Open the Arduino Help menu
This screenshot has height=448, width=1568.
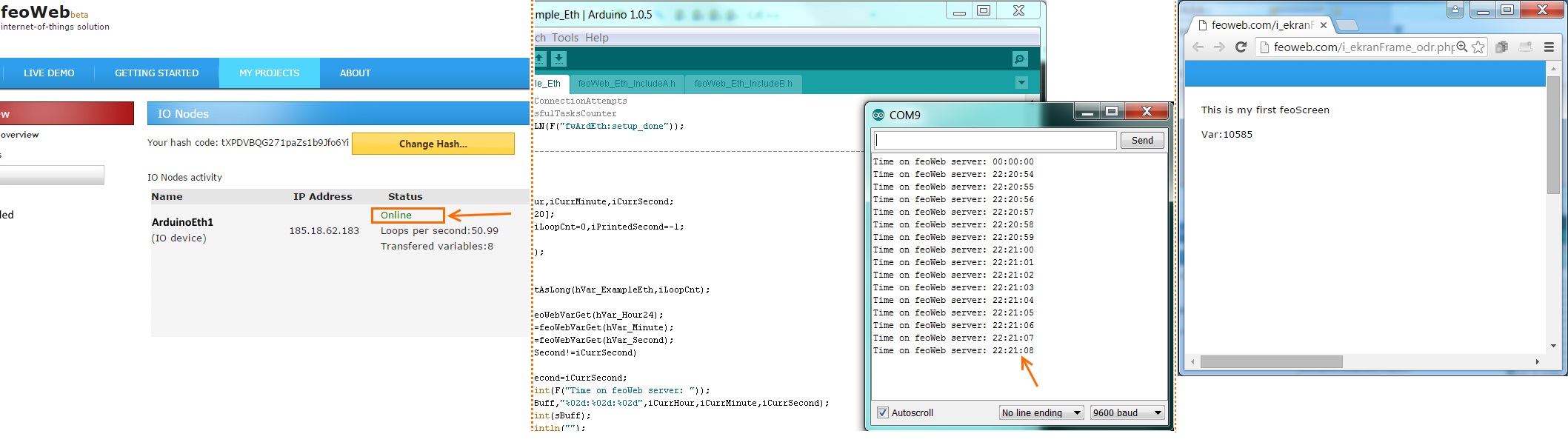(x=597, y=38)
